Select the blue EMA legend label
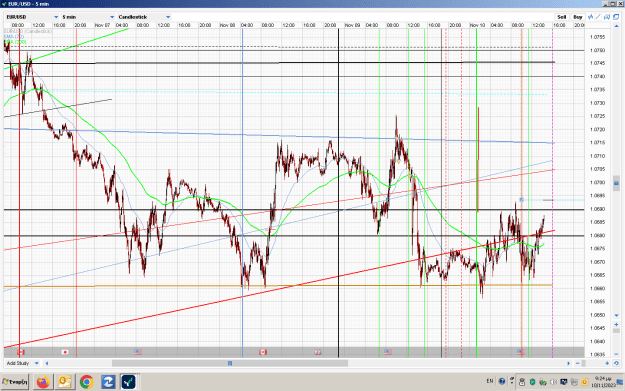 click(14, 36)
